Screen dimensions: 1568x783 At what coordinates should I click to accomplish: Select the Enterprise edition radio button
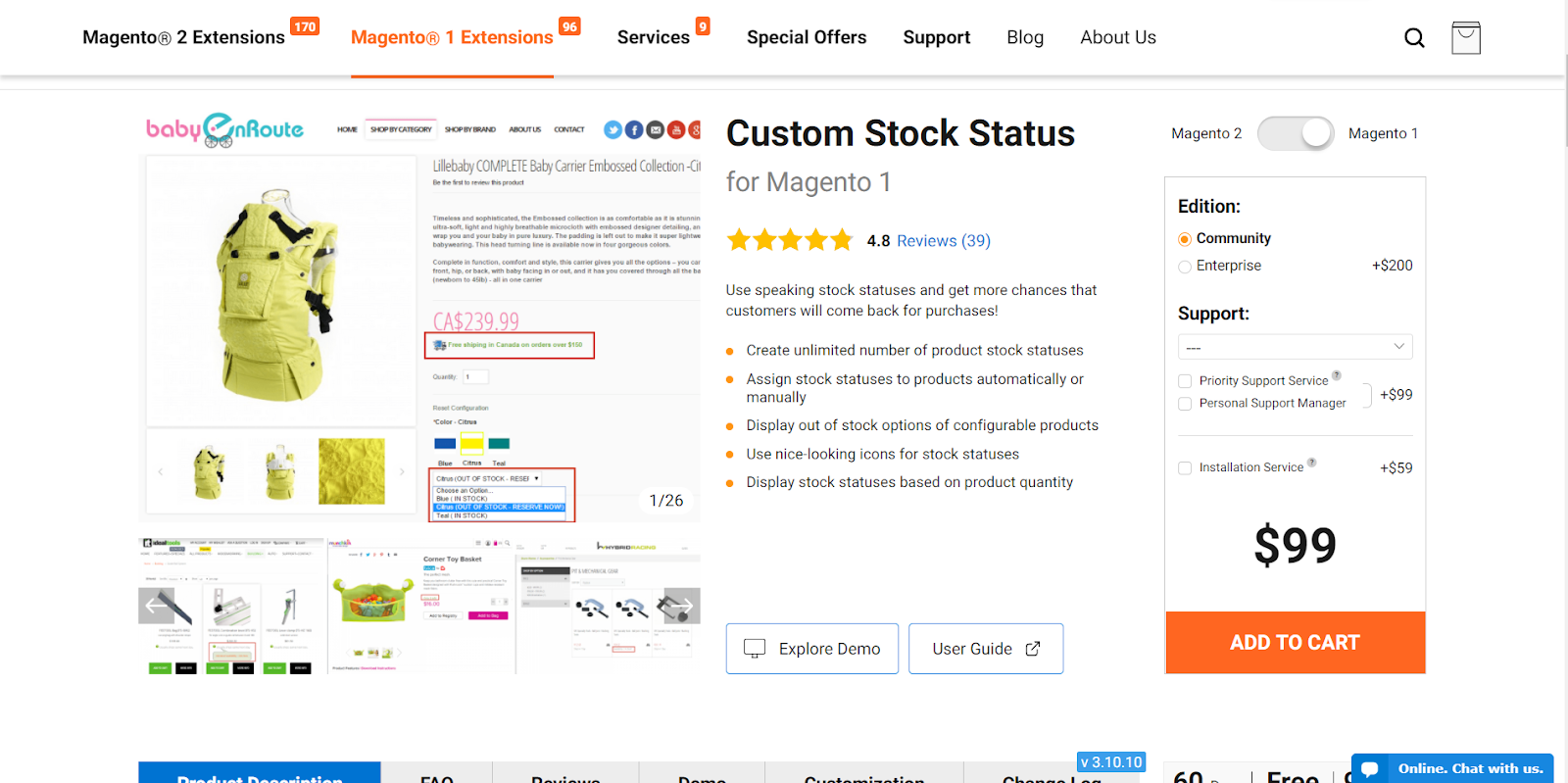[x=1185, y=267]
